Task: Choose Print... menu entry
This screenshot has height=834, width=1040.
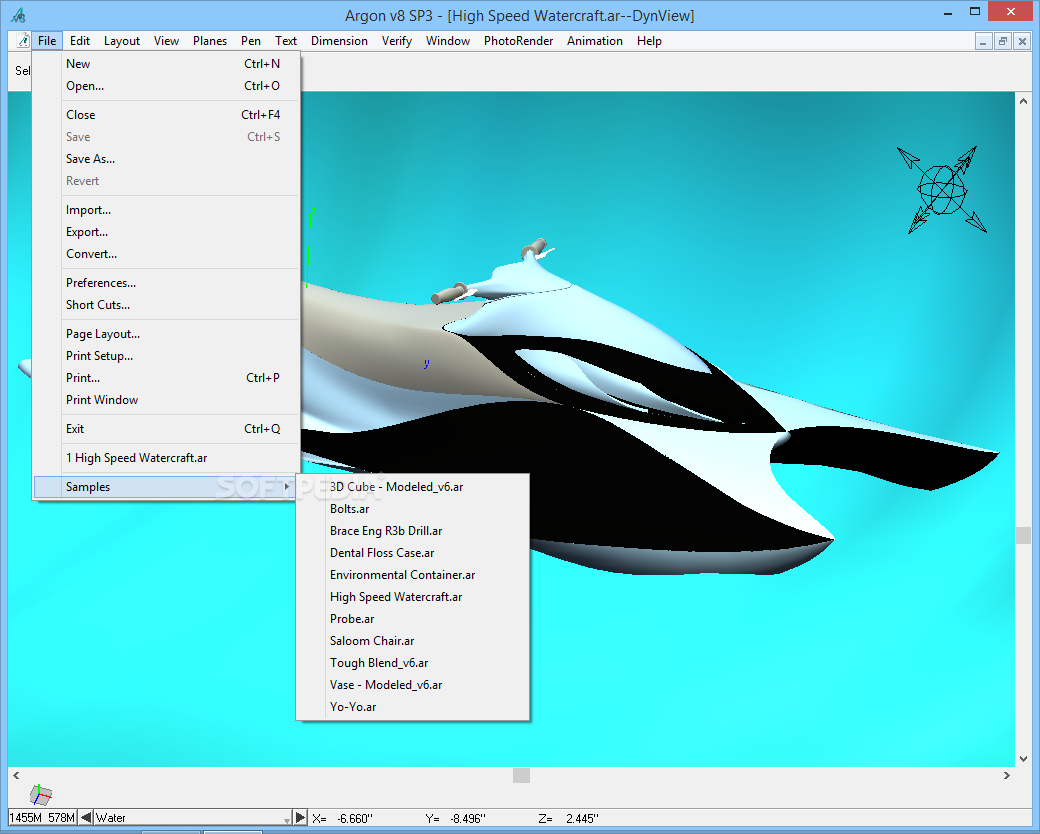Action: (166, 378)
